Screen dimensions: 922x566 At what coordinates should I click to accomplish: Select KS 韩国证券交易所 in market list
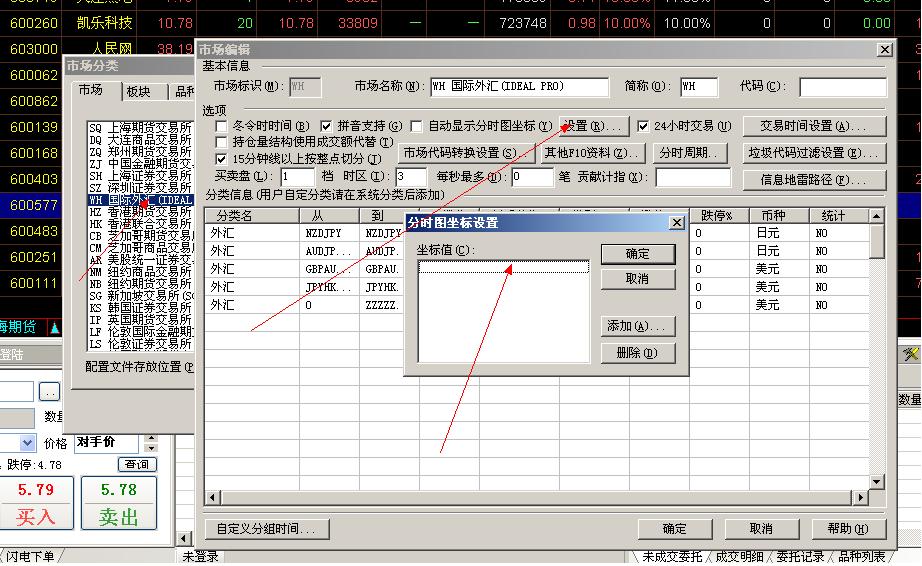[x=140, y=308]
